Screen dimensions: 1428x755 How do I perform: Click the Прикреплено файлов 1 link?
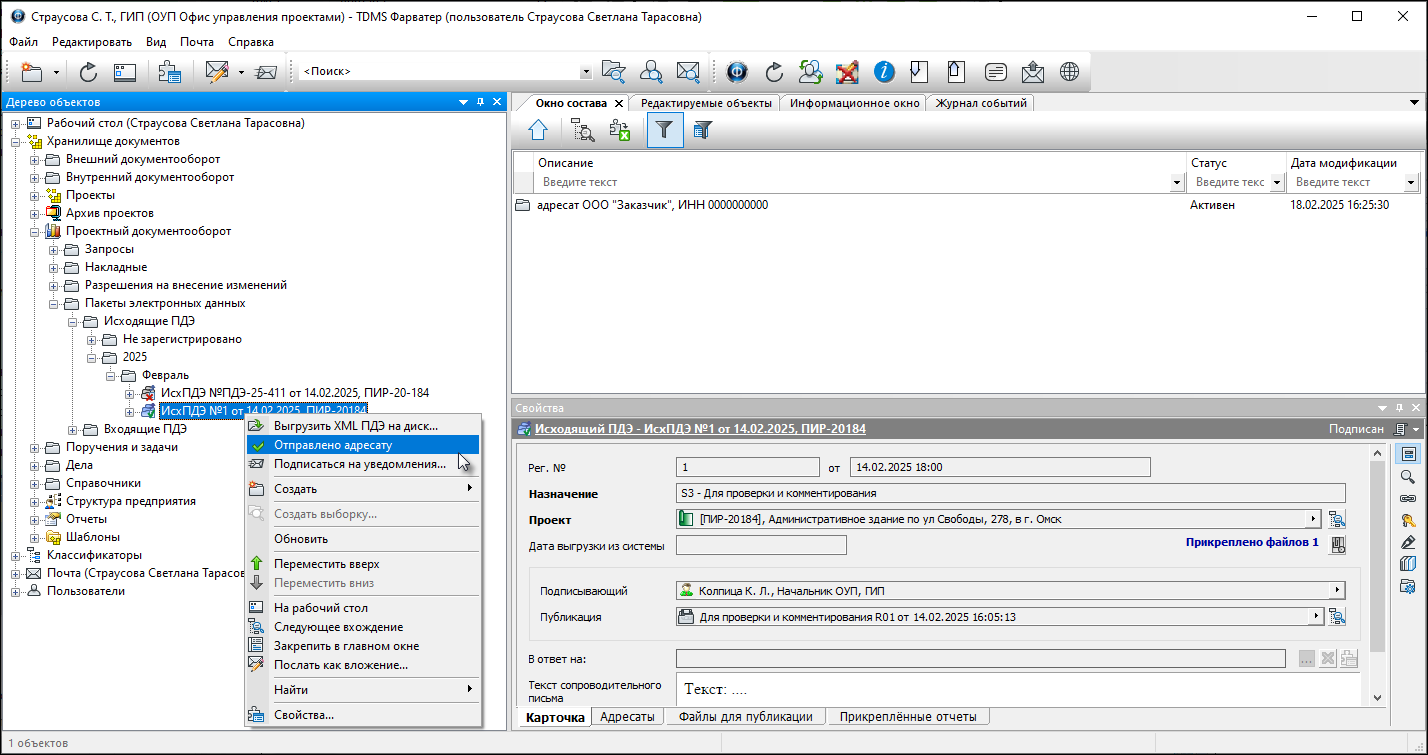(1252, 543)
